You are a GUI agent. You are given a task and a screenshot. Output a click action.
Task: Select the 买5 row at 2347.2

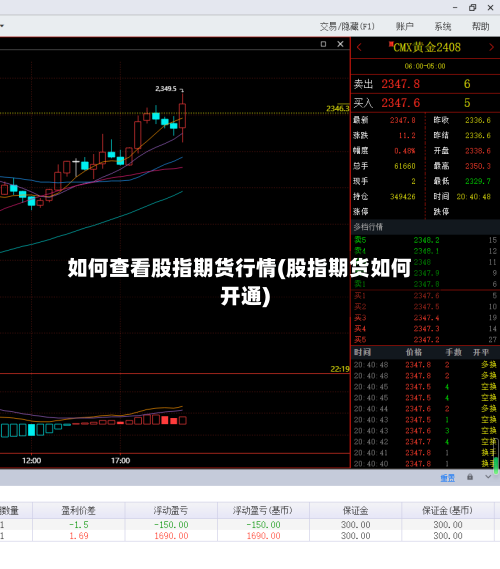tap(425, 340)
